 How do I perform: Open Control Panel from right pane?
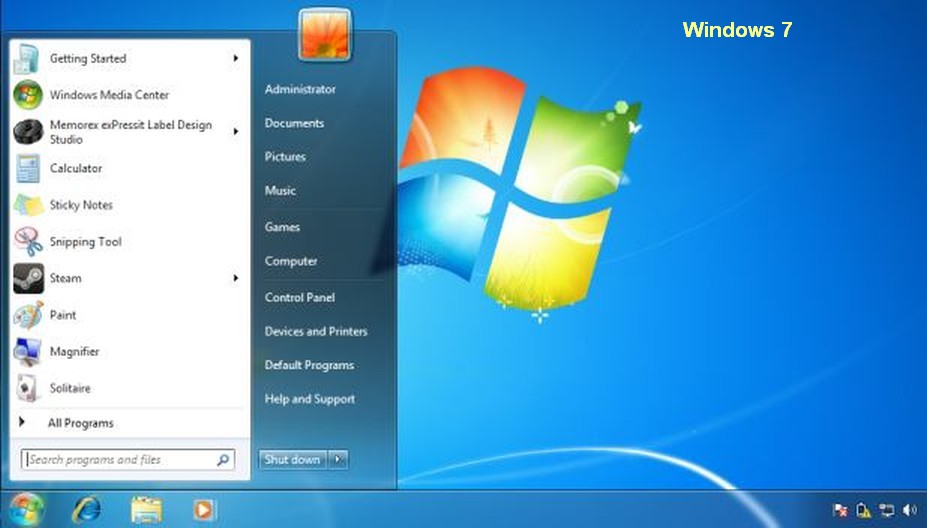(299, 297)
